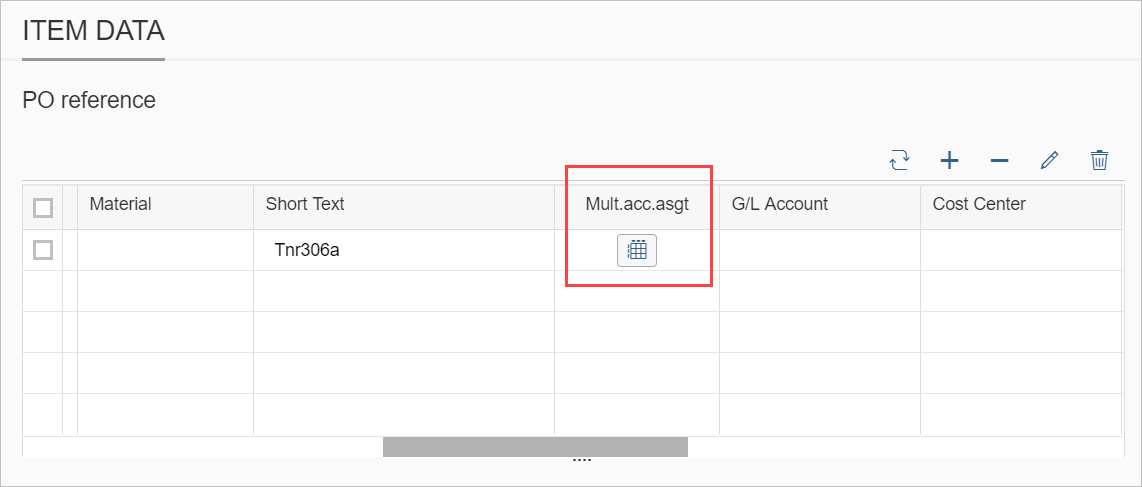Click the pencil edit icon

pos(1049,160)
